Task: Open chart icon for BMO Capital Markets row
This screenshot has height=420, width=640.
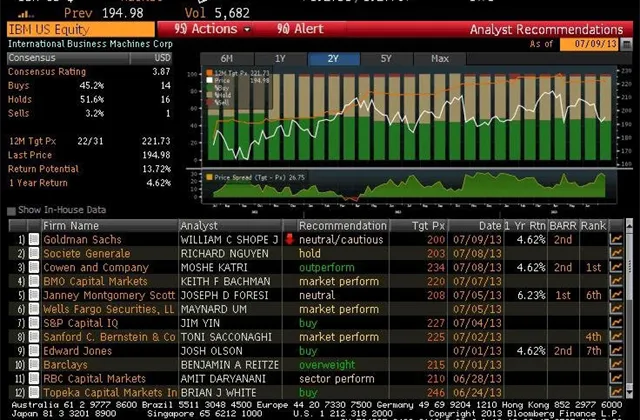Action: pyautogui.click(x=616, y=281)
